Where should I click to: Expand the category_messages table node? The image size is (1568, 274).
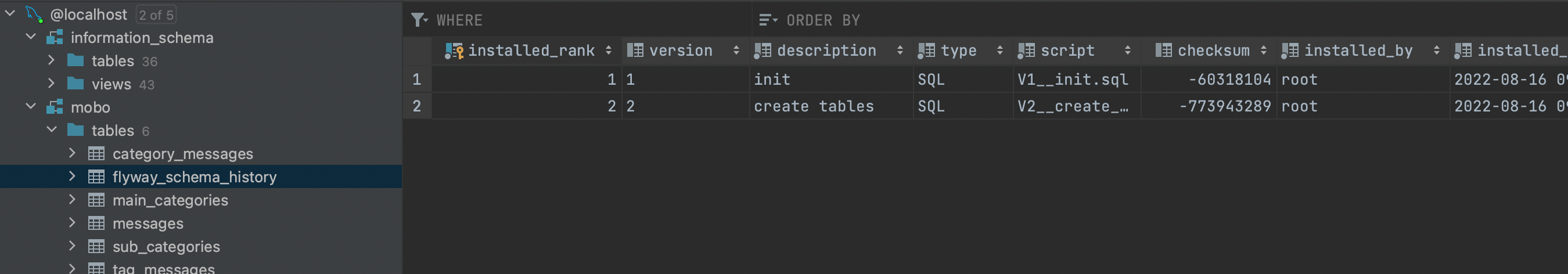pos(73,153)
